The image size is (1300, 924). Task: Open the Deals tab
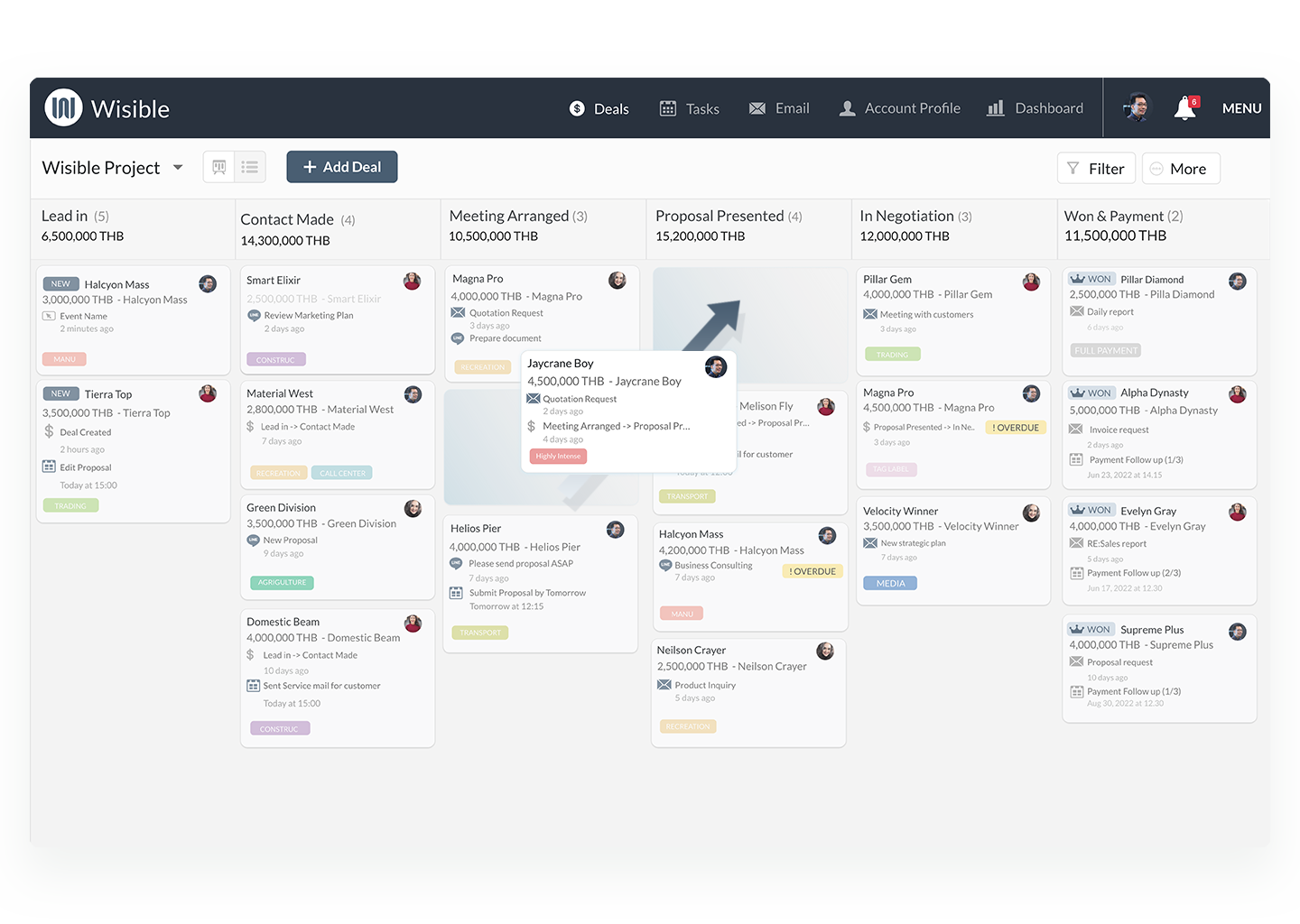coord(599,108)
